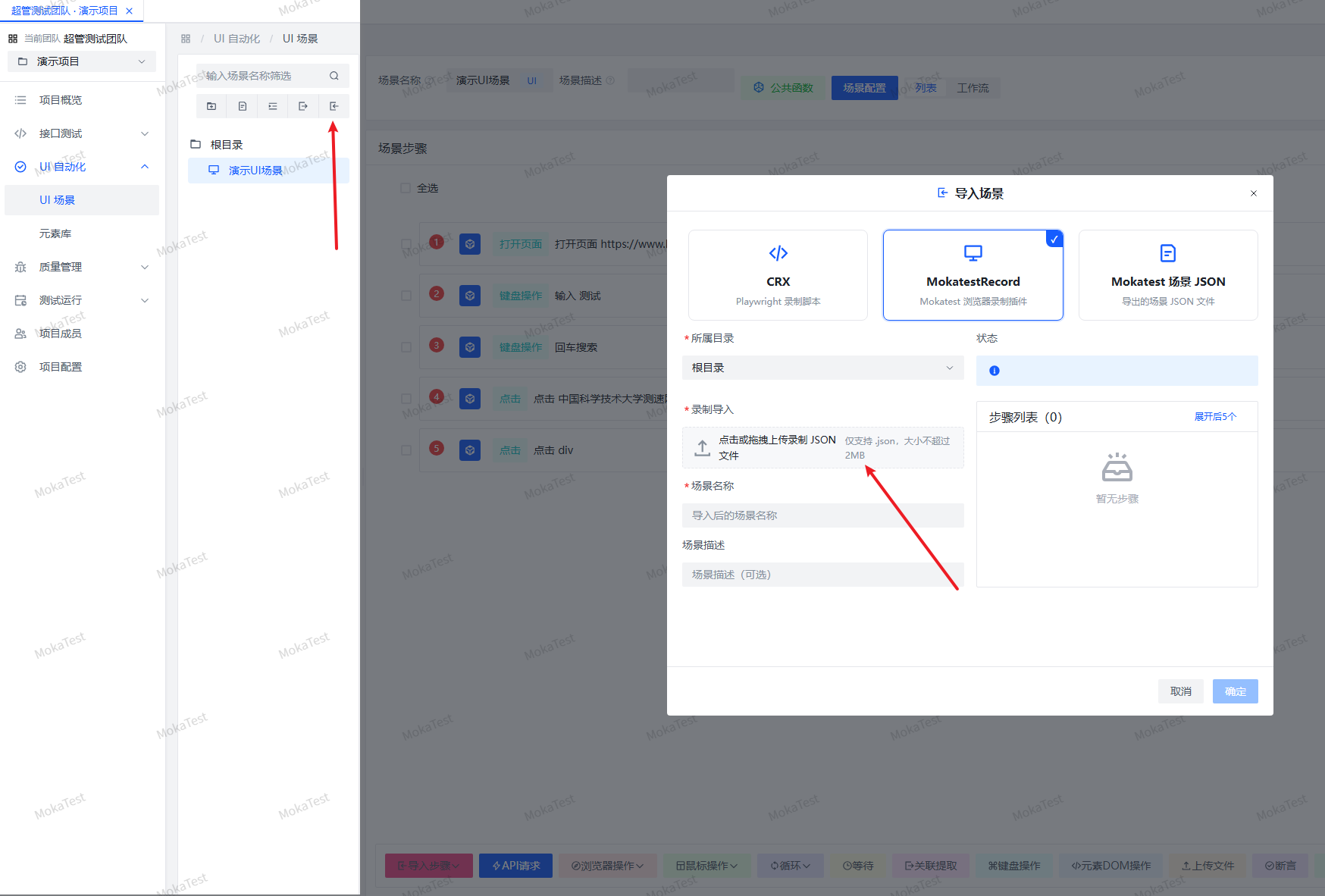Screen dimensions: 1325x896
Task: Tick the 全选 checkbox
Action: tap(406, 188)
